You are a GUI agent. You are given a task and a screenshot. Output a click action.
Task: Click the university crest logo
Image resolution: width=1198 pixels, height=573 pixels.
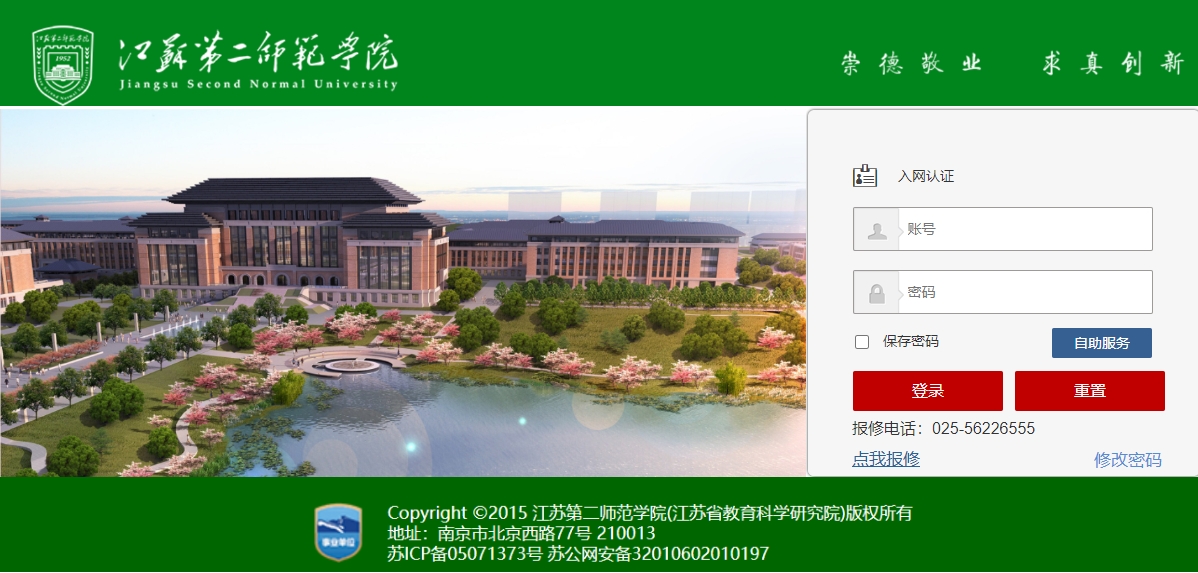point(63,64)
